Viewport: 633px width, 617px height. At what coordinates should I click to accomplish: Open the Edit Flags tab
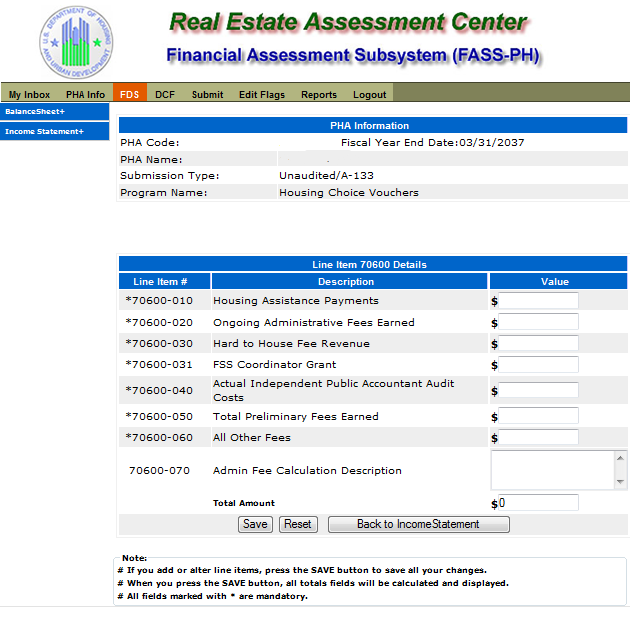pos(262,94)
